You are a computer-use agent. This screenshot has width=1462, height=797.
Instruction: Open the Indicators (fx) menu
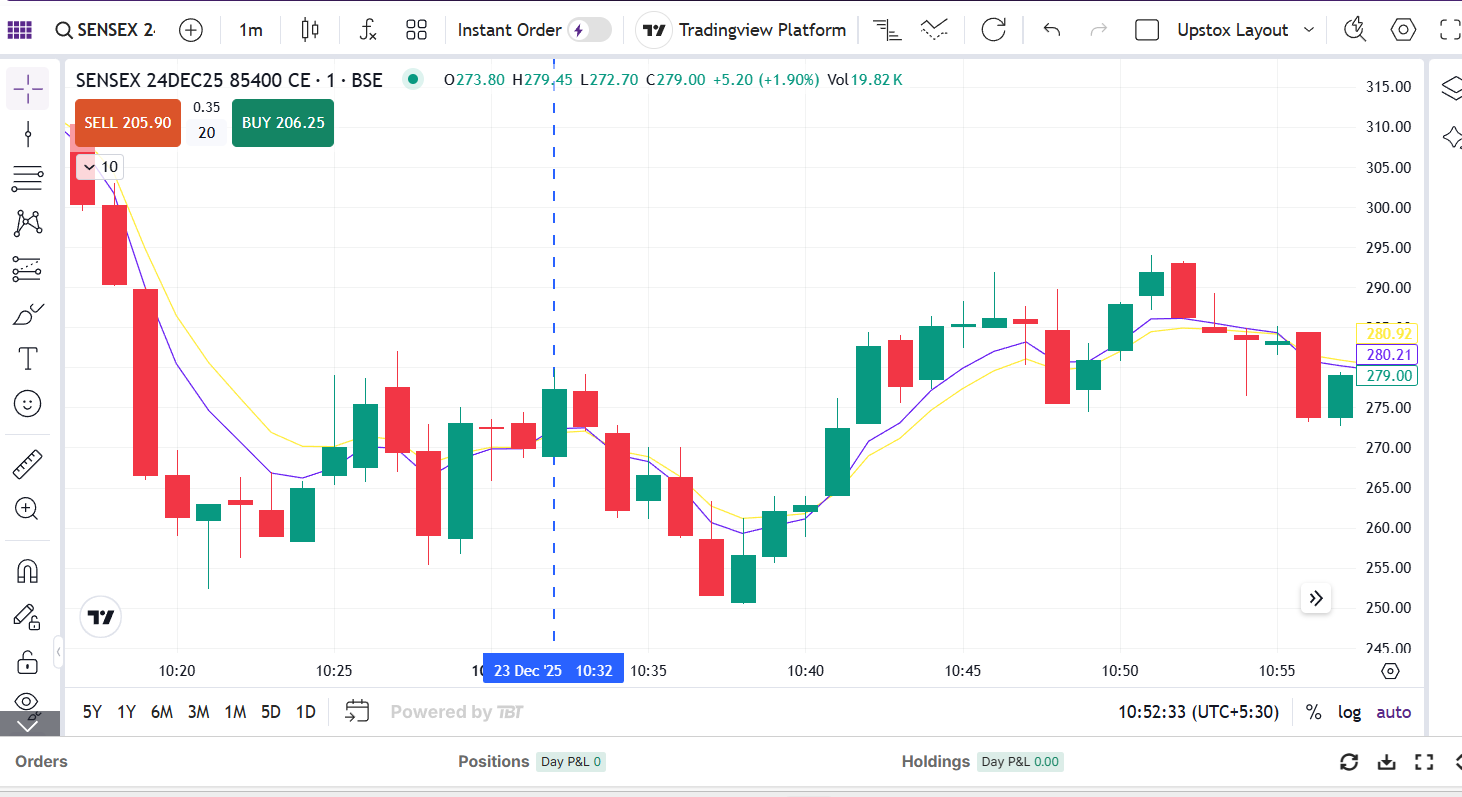point(368,30)
